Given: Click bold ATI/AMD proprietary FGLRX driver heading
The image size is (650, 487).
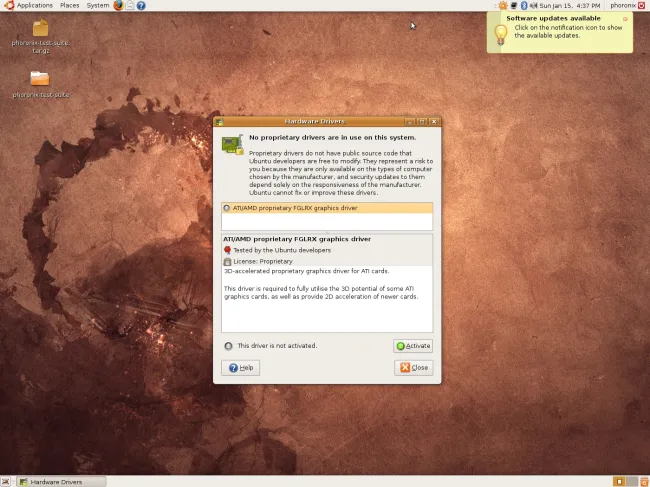Looking at the screenshot, I should (x=297, y=239).
